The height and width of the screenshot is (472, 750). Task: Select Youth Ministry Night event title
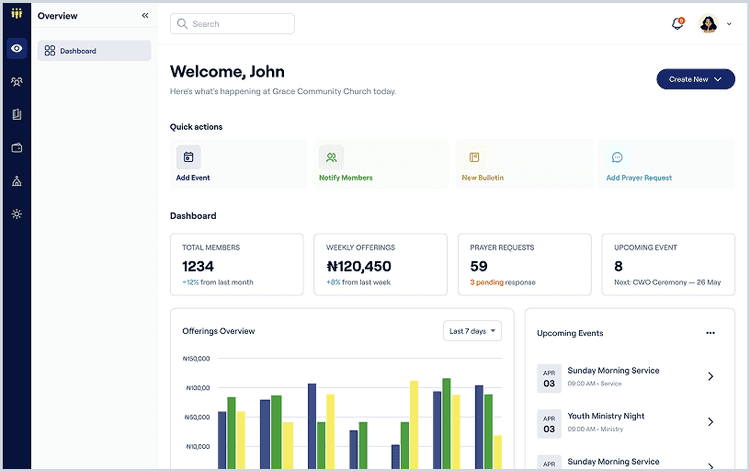606,416
